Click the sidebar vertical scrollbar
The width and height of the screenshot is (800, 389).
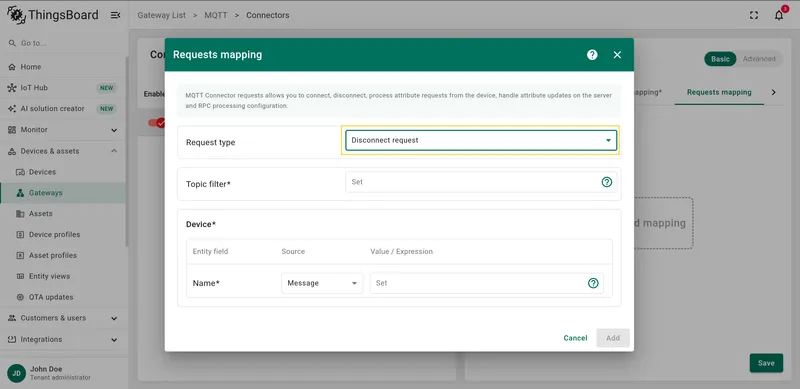tap(127, 153)
